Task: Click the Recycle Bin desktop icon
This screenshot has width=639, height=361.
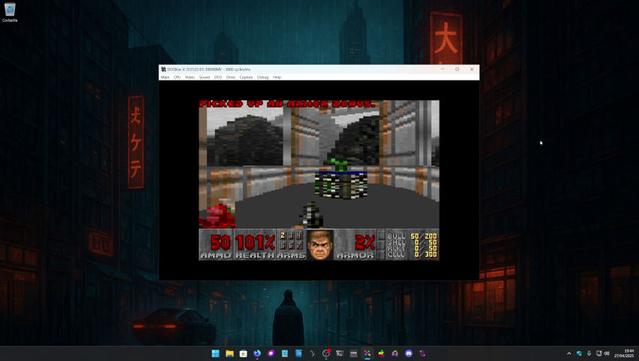Action: (10, 12)
